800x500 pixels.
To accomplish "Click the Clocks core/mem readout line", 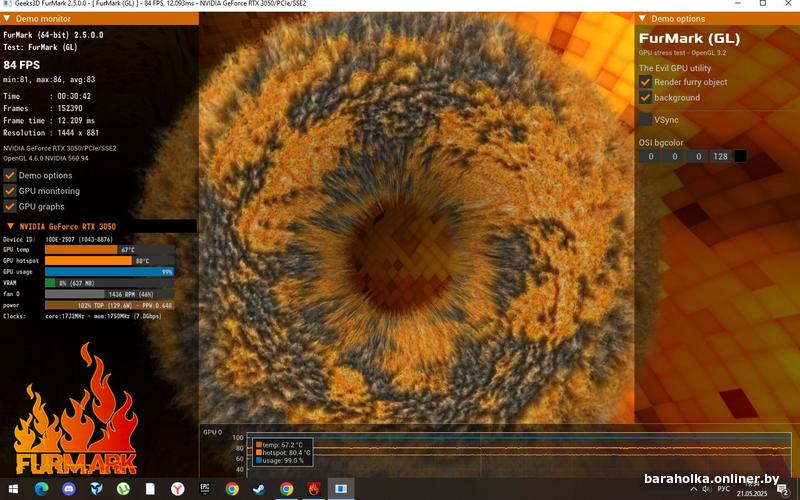I will pyautogui.click(x=82, y=316).
